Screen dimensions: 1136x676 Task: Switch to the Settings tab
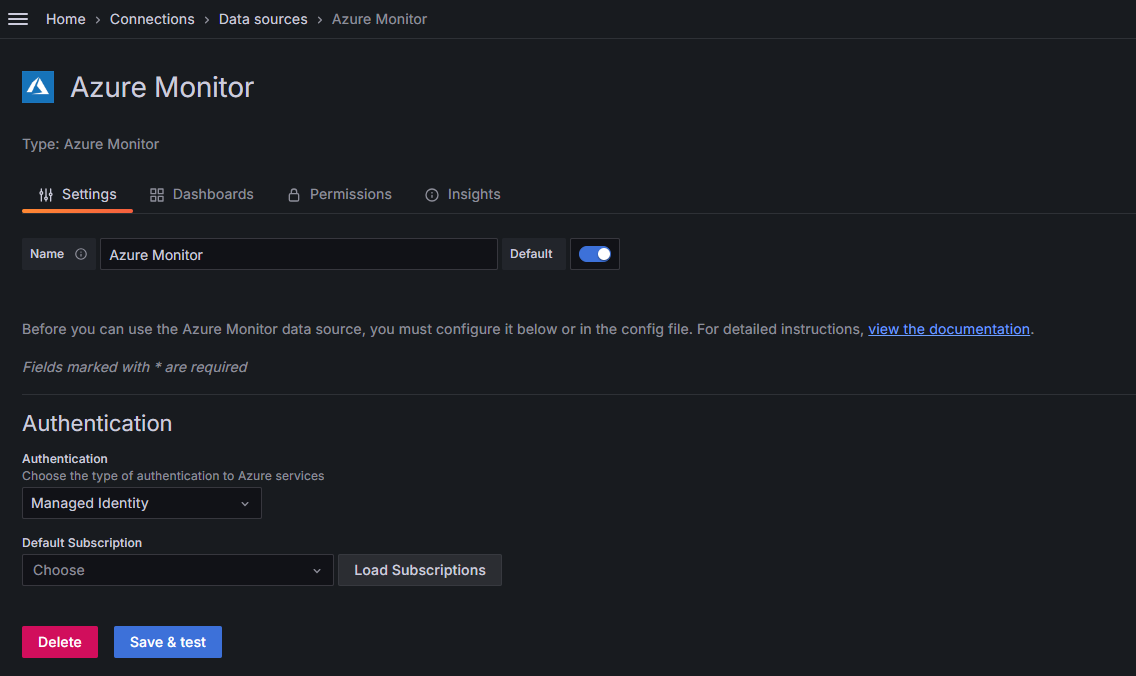(x=78, y=194)
